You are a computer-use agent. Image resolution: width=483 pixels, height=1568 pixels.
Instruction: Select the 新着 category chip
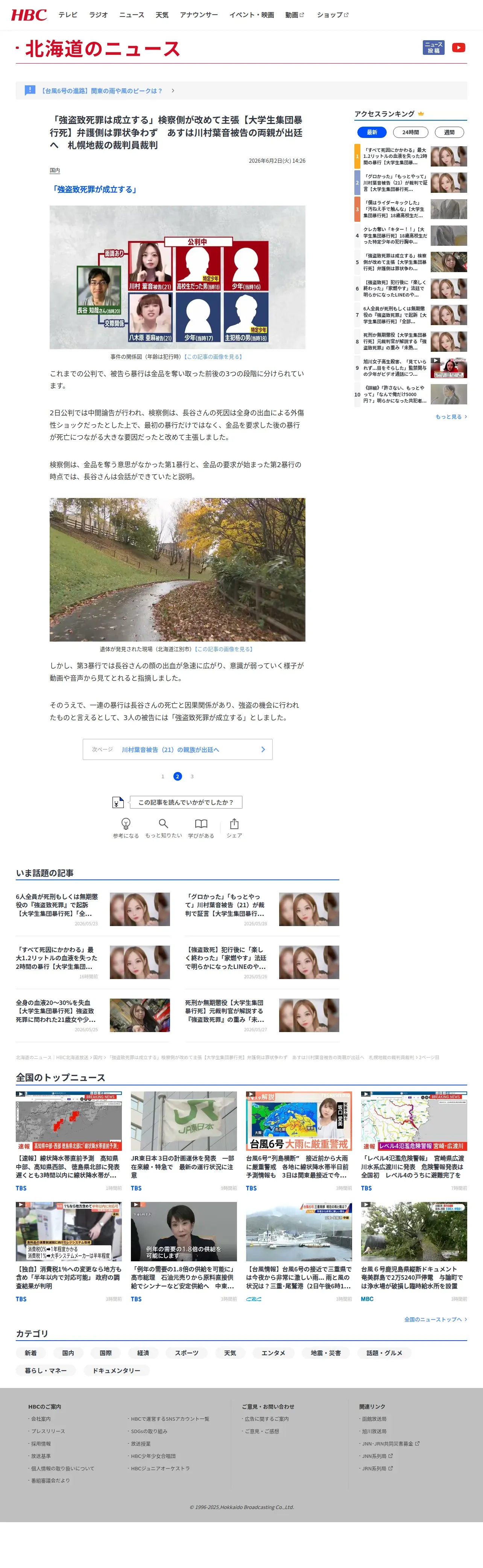tap(30, 1353)
